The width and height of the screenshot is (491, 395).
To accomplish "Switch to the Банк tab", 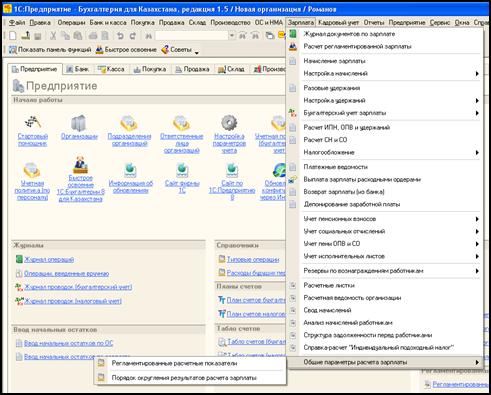I will (77, 69).
